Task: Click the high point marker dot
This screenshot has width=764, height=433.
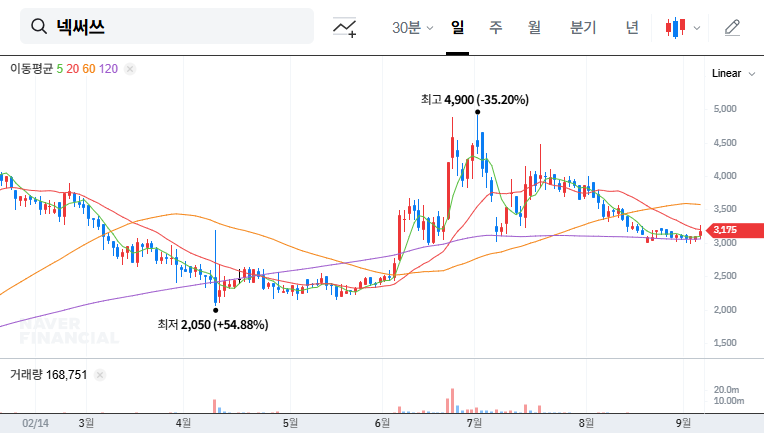Action: (478, 112)
